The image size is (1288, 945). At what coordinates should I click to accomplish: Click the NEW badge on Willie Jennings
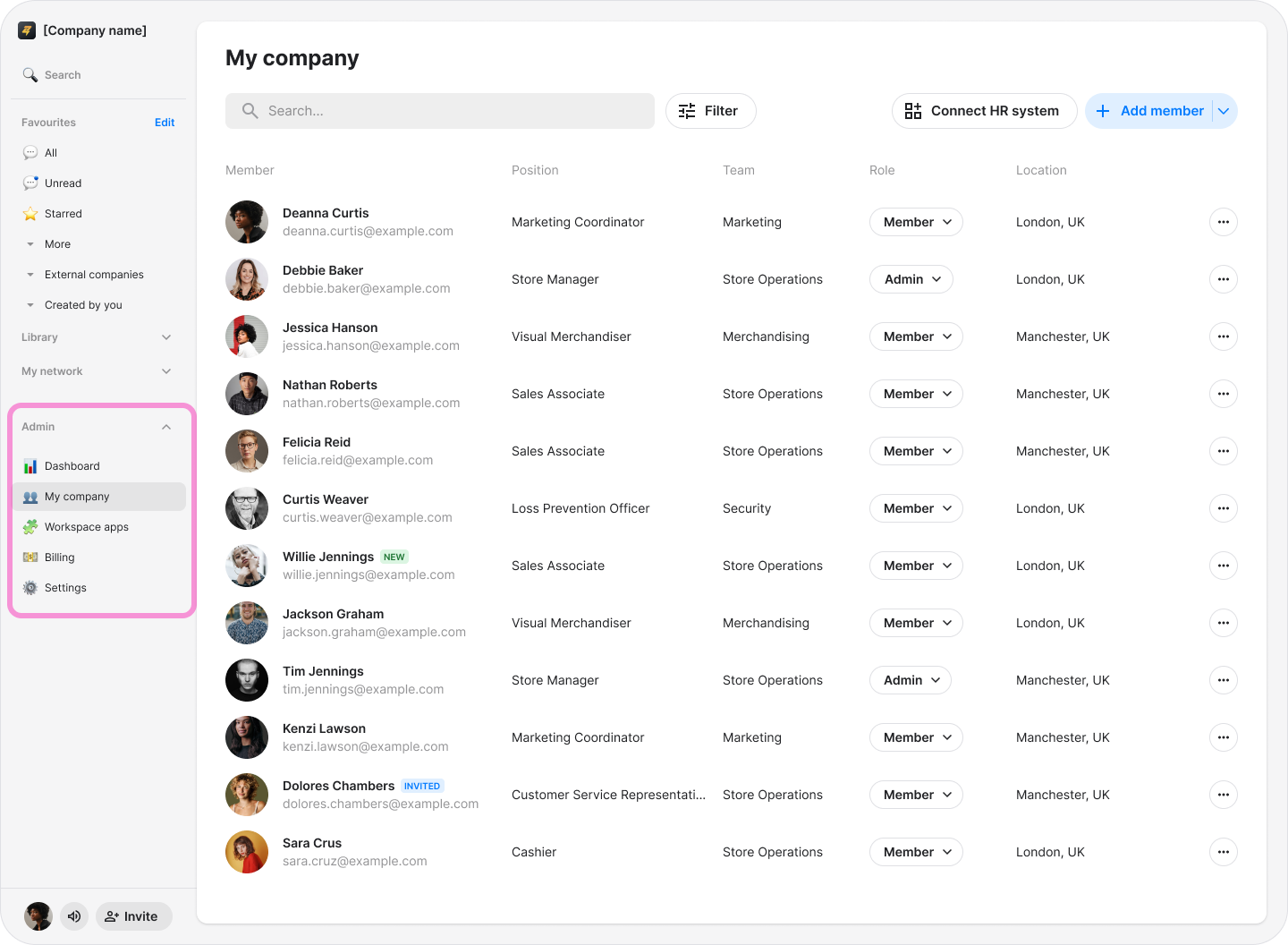[394, 557]
